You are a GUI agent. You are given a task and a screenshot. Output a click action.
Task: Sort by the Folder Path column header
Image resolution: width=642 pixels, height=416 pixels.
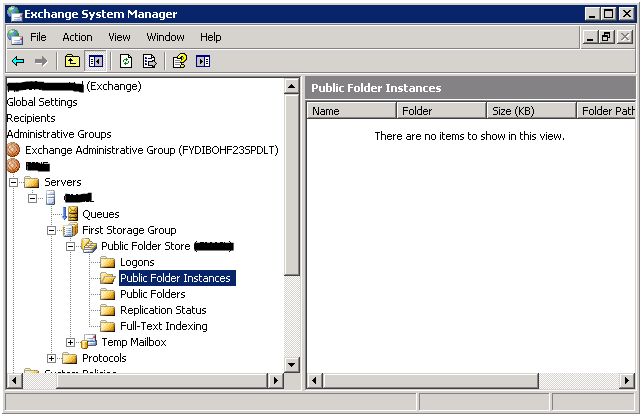coord(606,111)
